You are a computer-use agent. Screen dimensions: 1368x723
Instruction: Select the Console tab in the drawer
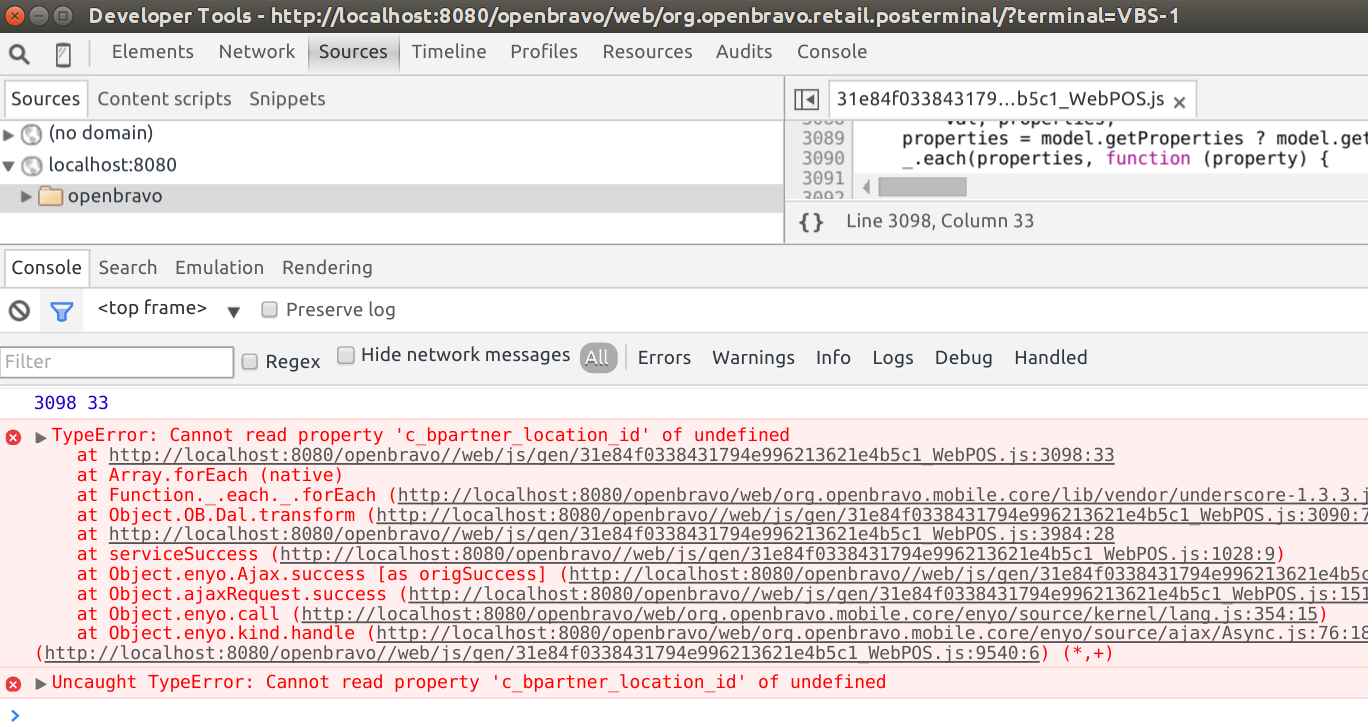coord(46,268)
